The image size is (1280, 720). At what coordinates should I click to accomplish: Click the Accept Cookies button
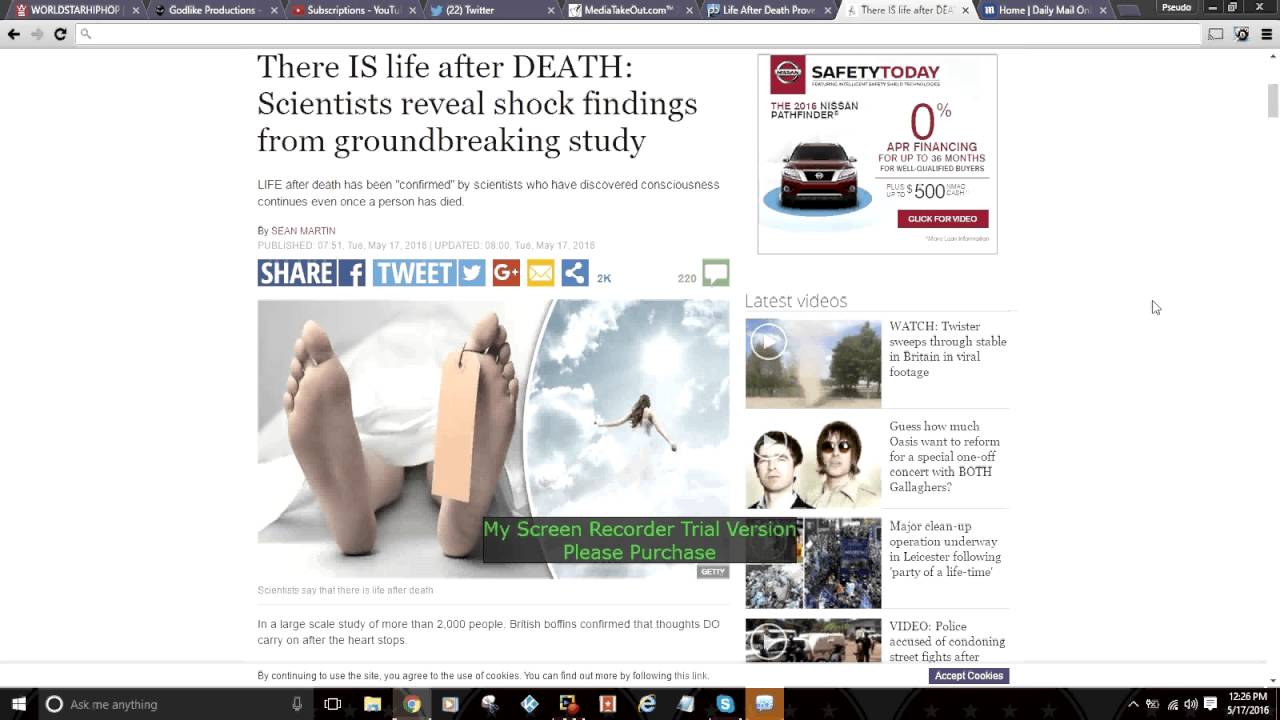point(969,676)
